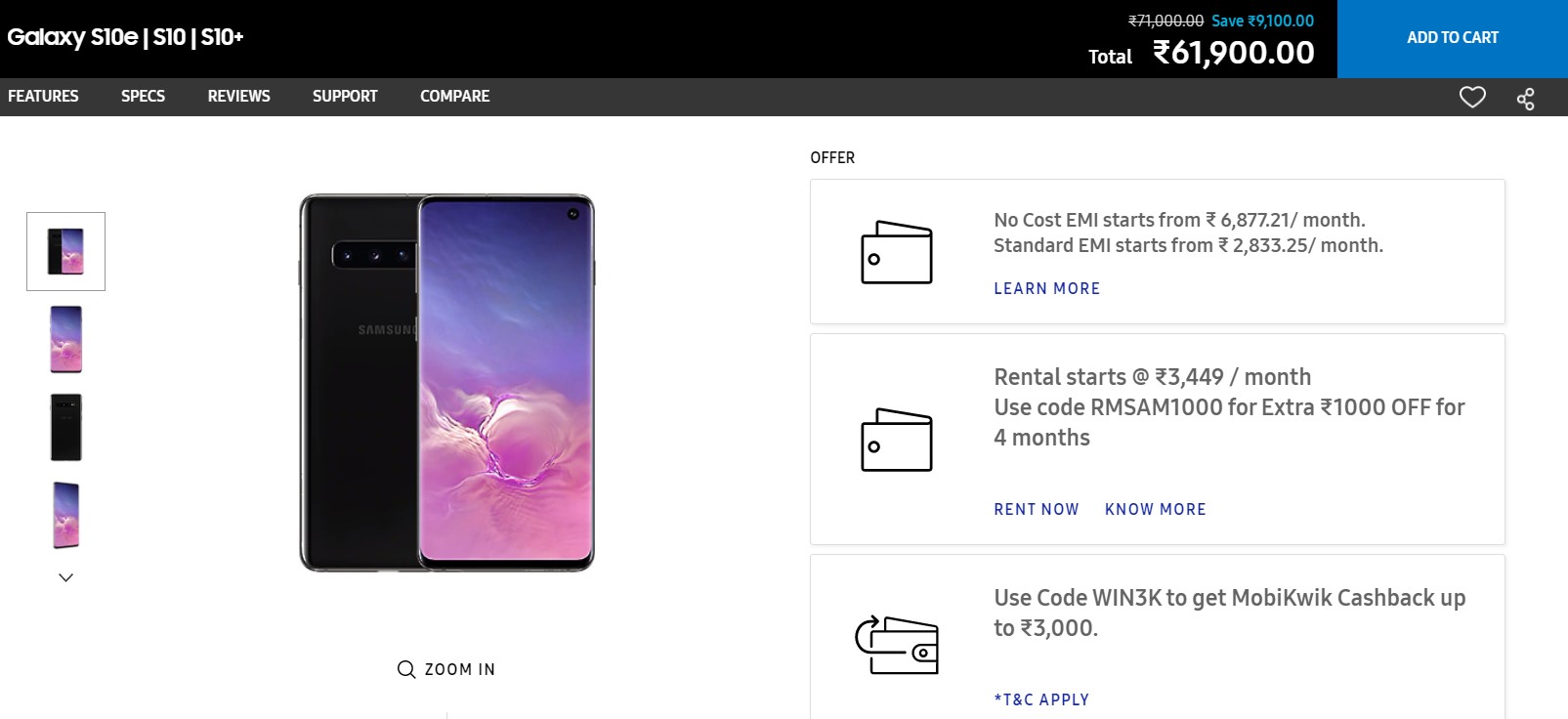
Task: Open the Features tab
Action: click(x=43, y=96)
